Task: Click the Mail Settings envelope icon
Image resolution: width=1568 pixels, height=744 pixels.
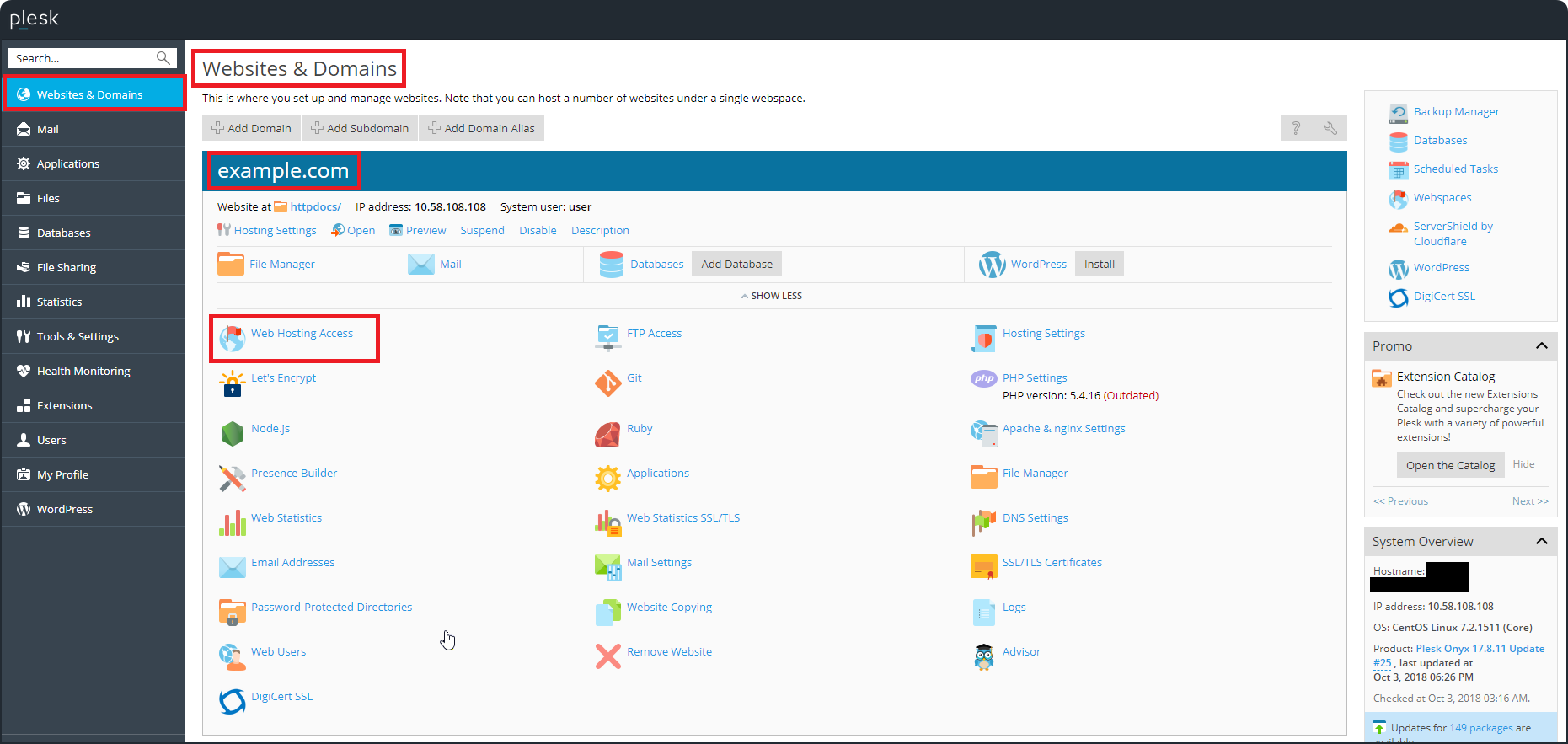Action: [607, 567]
